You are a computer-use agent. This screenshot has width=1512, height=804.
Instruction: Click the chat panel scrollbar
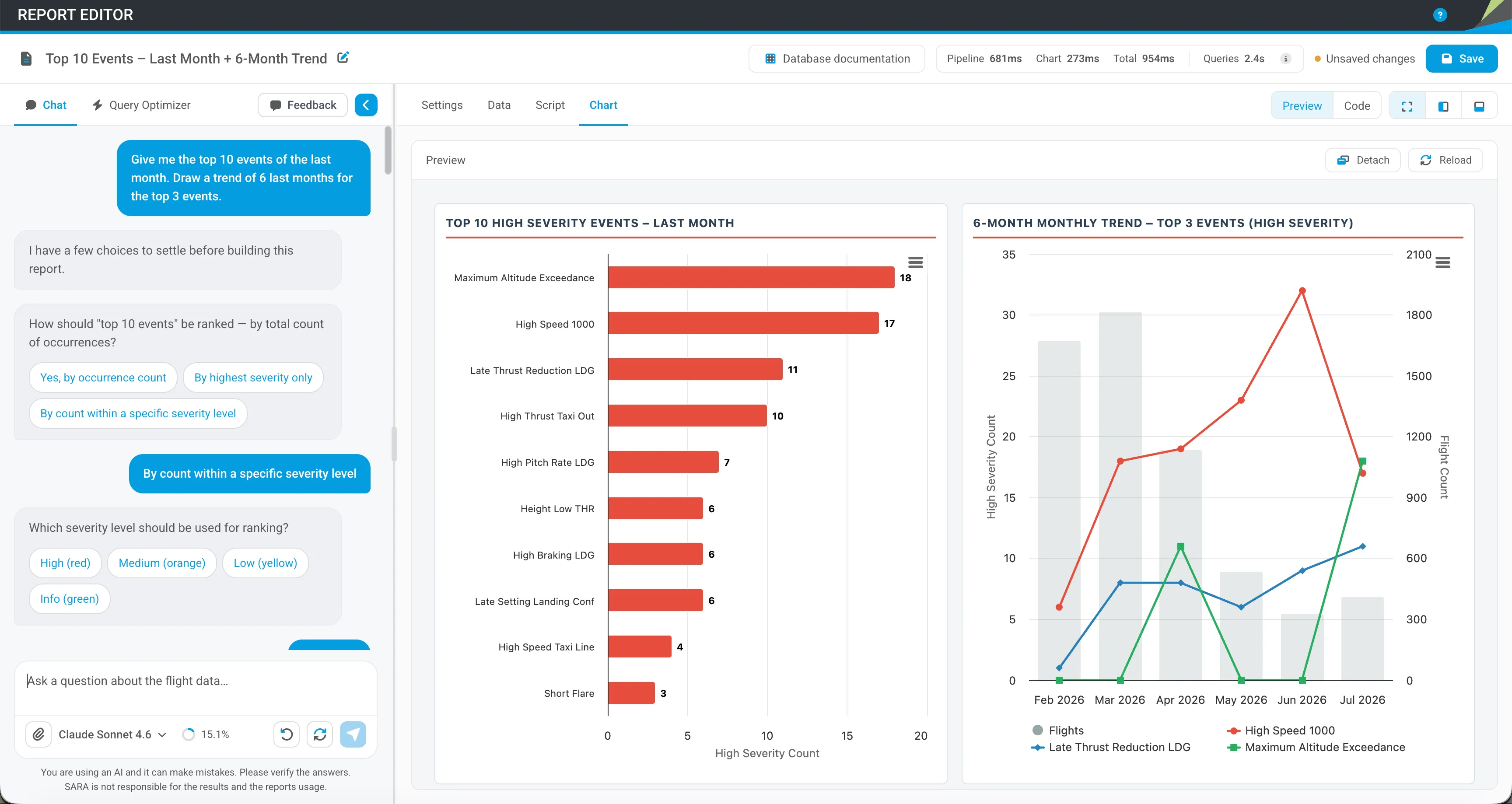388,150
